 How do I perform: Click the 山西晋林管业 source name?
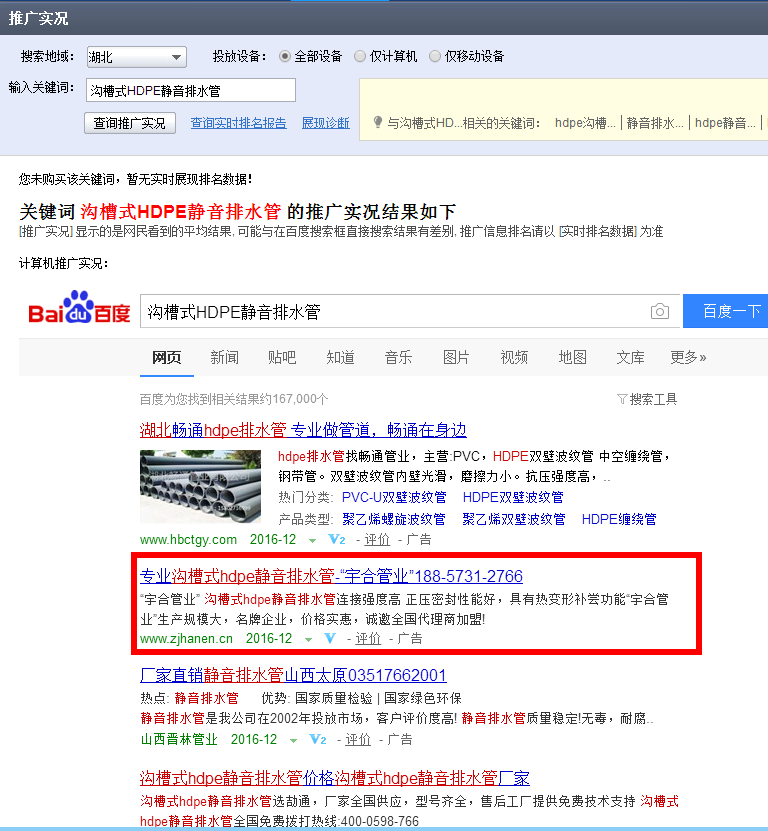[179, 739]
